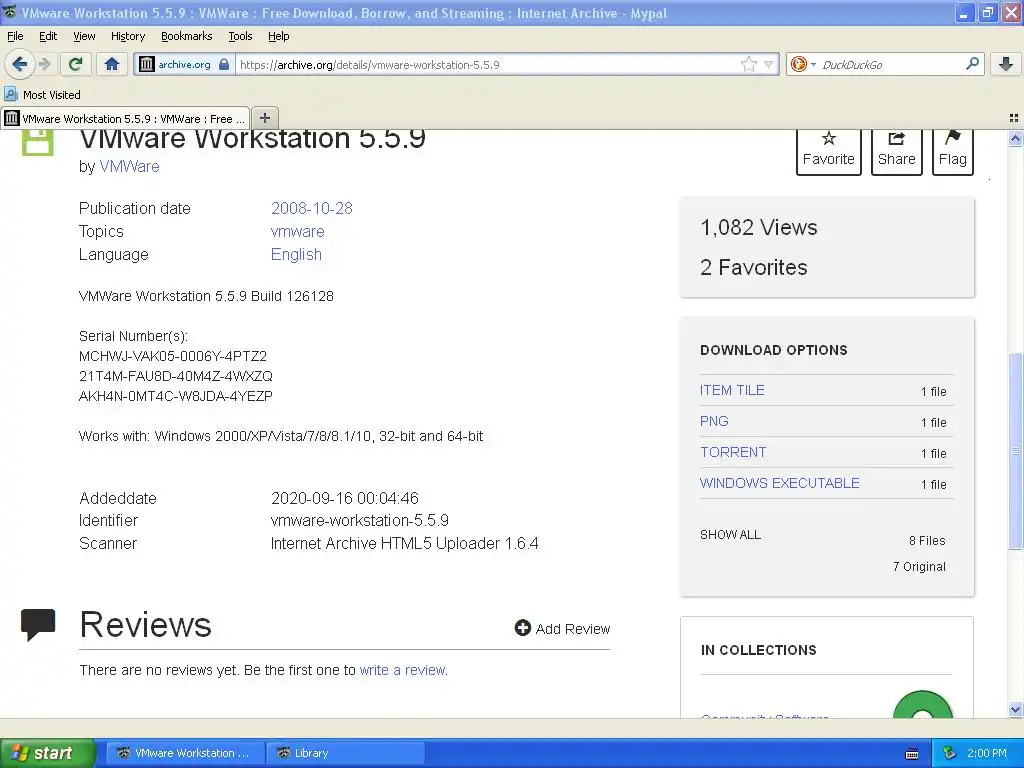
Task: Click the English language link
Action: 296,254
